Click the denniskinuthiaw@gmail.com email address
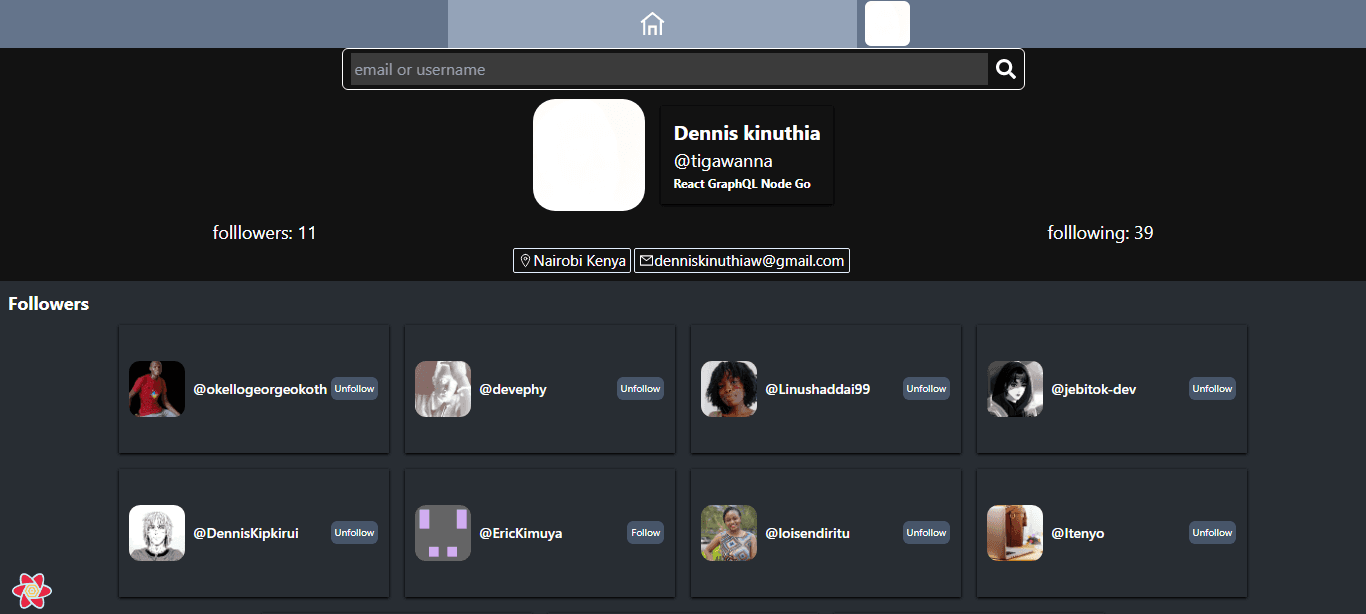The height and width of the screenshot is (614, 1366). tap(750, 261)
